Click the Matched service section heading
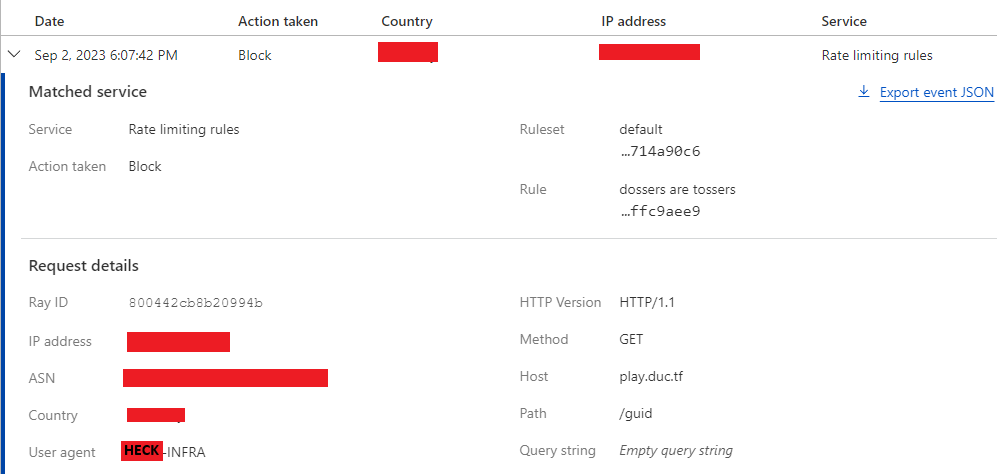This screenshot has height=474, width=997. (x=88, y=92)
